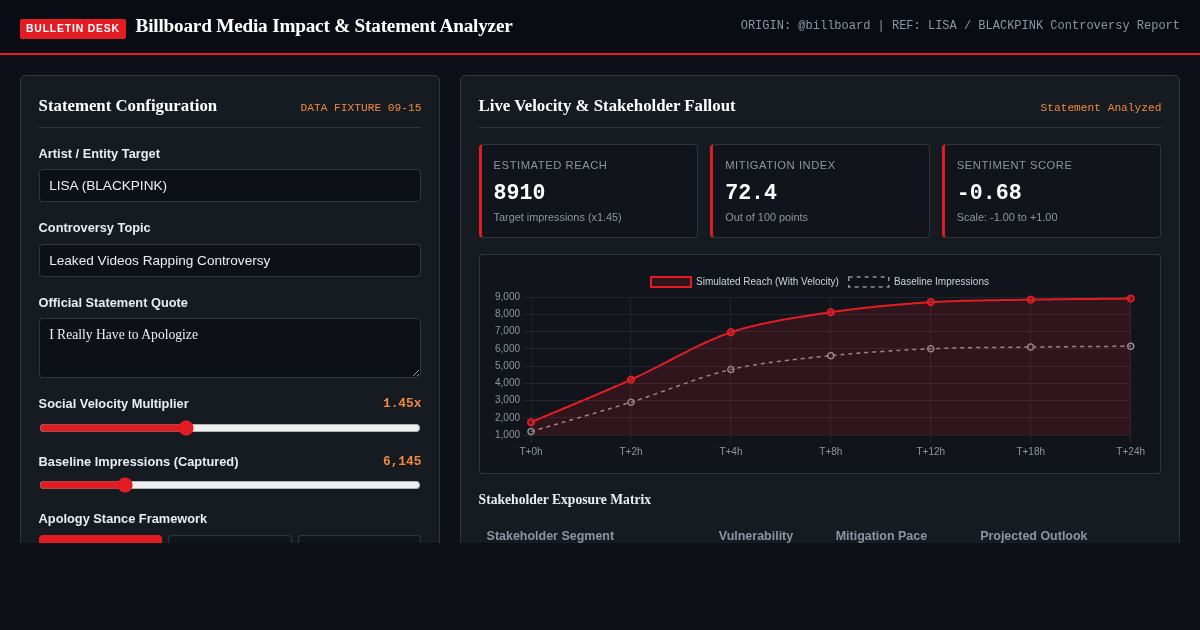Click the red data point at T+18h
The width and height of the screenshot is (1200, 630).
(1031, 299)
